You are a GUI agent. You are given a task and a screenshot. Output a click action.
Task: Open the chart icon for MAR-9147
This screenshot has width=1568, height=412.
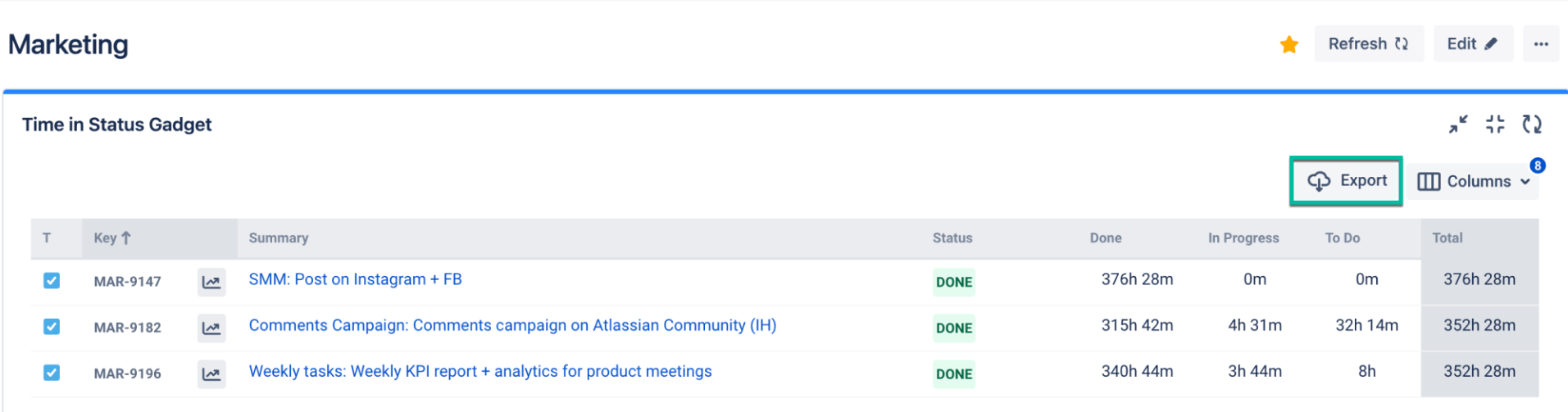[x=211, y=282]
